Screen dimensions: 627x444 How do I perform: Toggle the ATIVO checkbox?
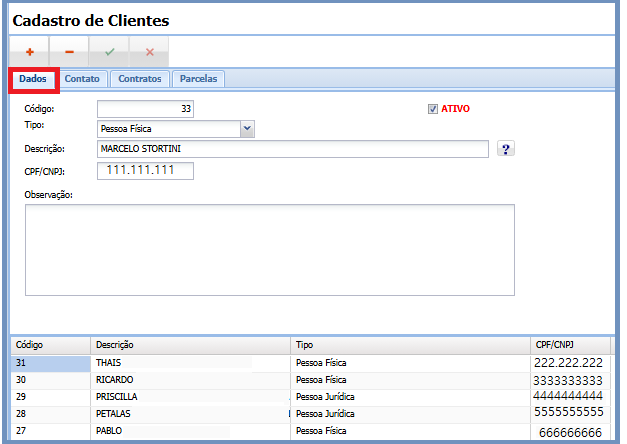coord(432,109)
